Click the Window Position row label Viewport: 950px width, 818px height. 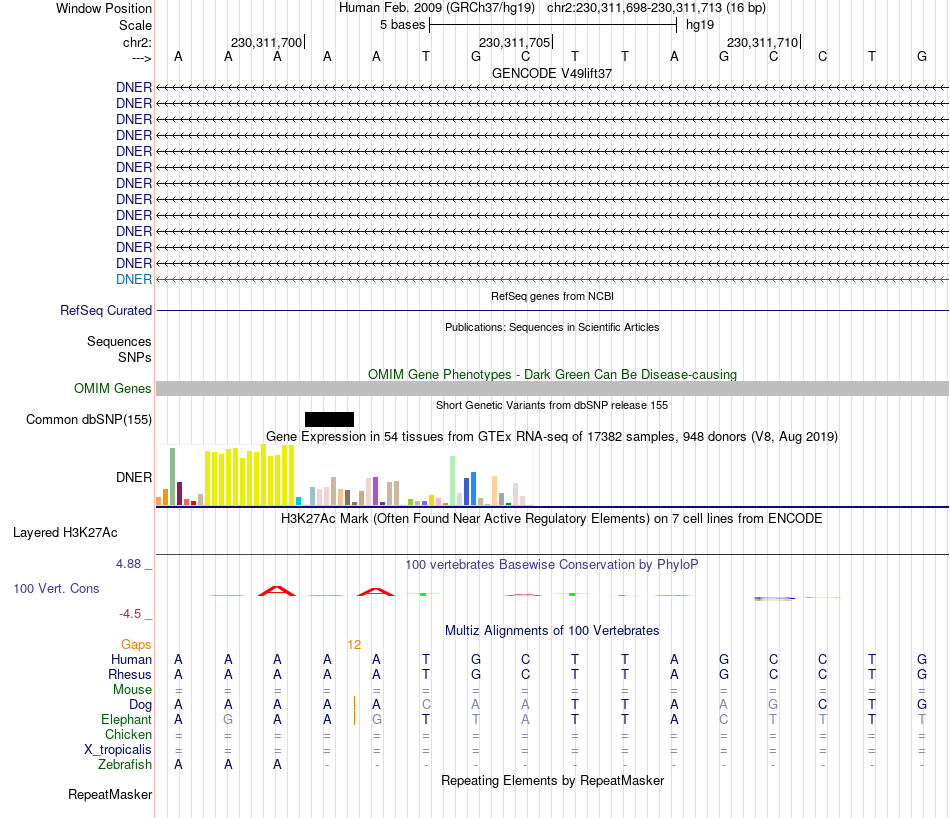[x=104, y=8]
